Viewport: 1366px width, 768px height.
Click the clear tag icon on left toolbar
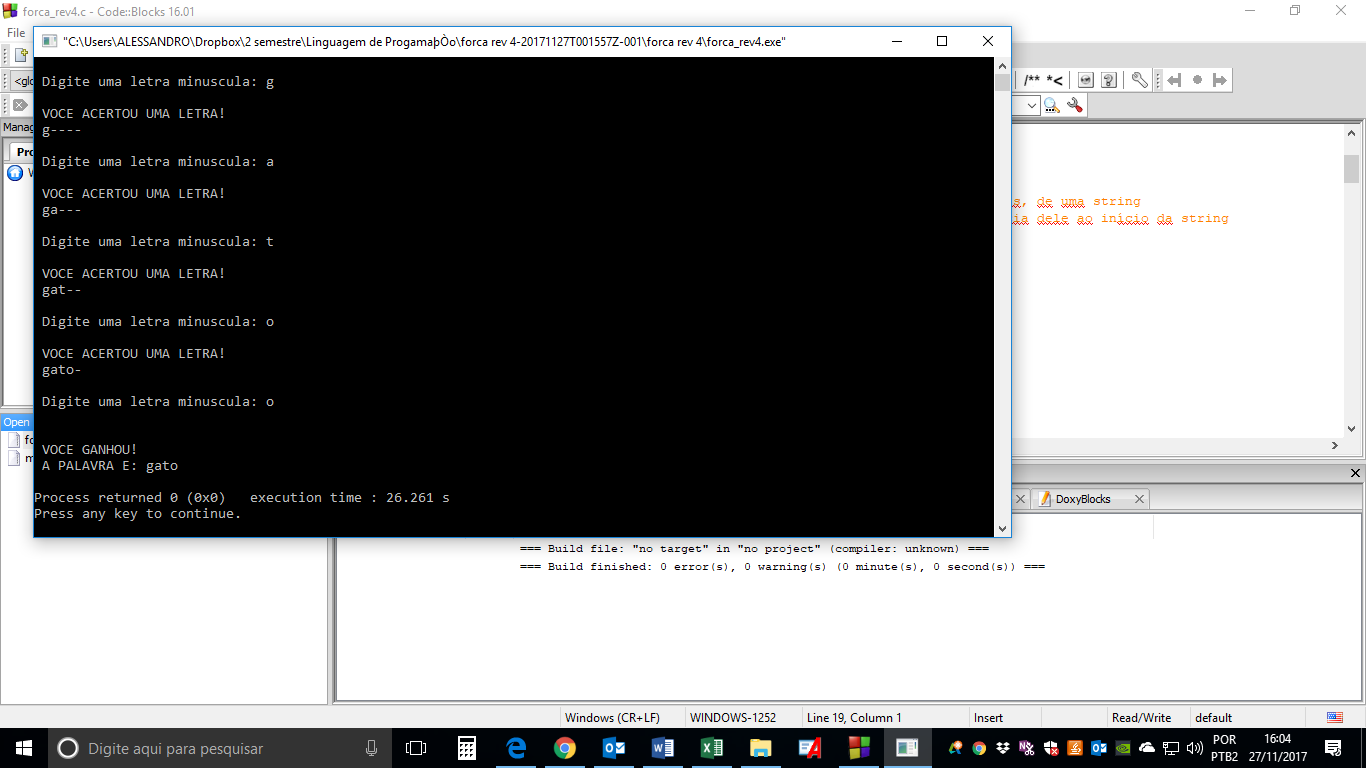click(x=20, y=105)
